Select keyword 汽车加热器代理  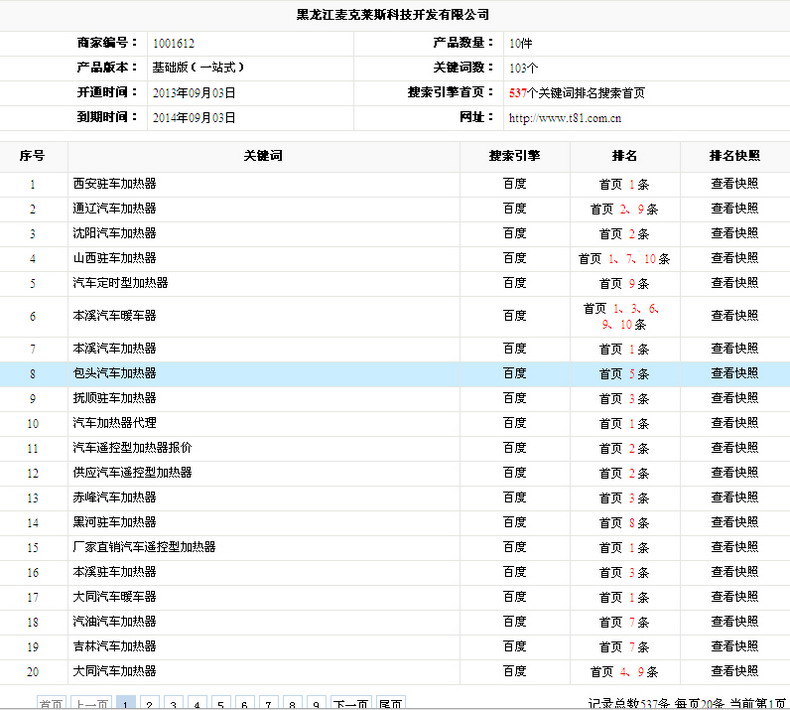[114, 423]
